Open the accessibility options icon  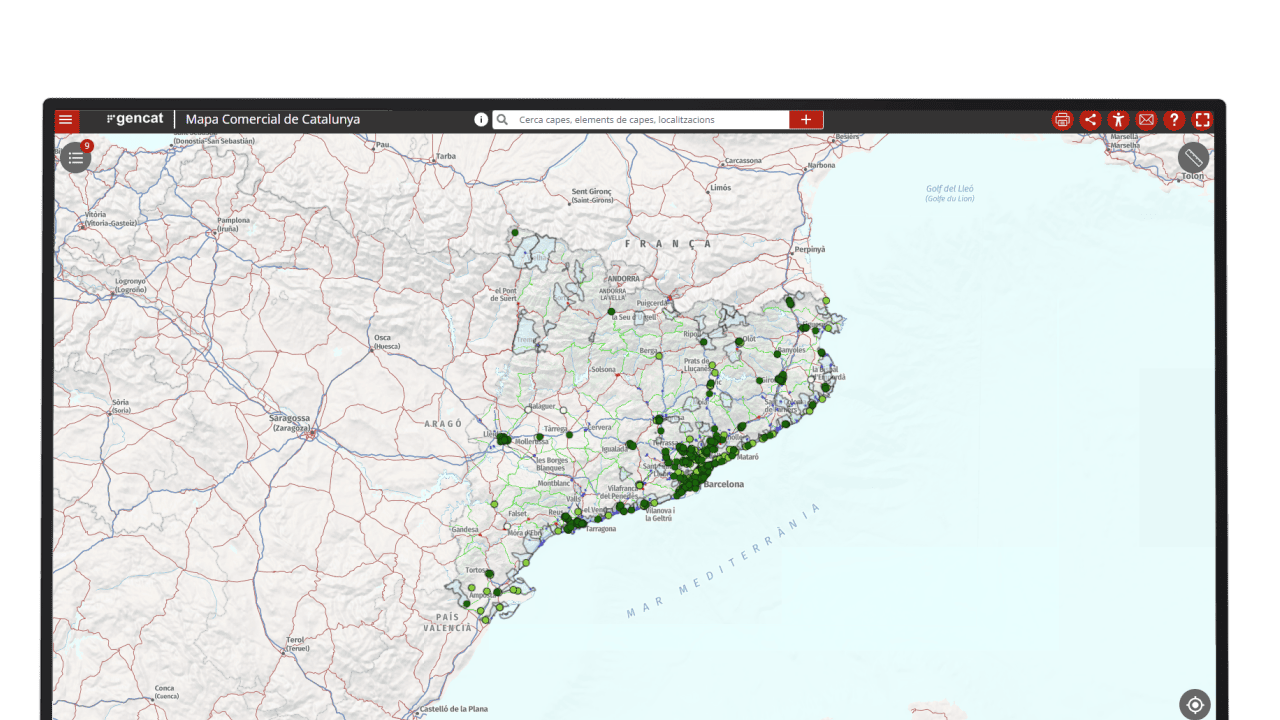coord(1118,120)
